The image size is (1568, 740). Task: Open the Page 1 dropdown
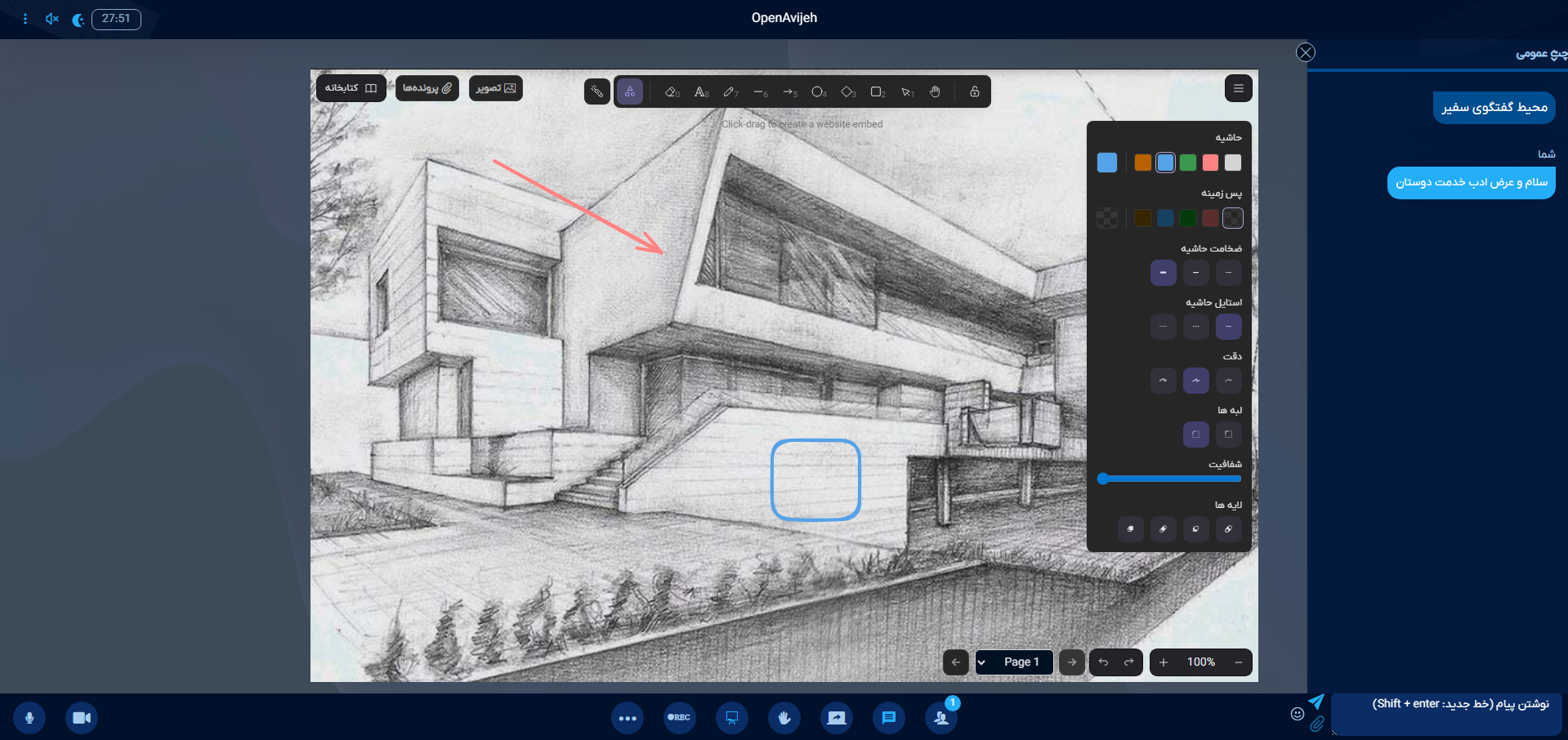tap(1013, 662)
